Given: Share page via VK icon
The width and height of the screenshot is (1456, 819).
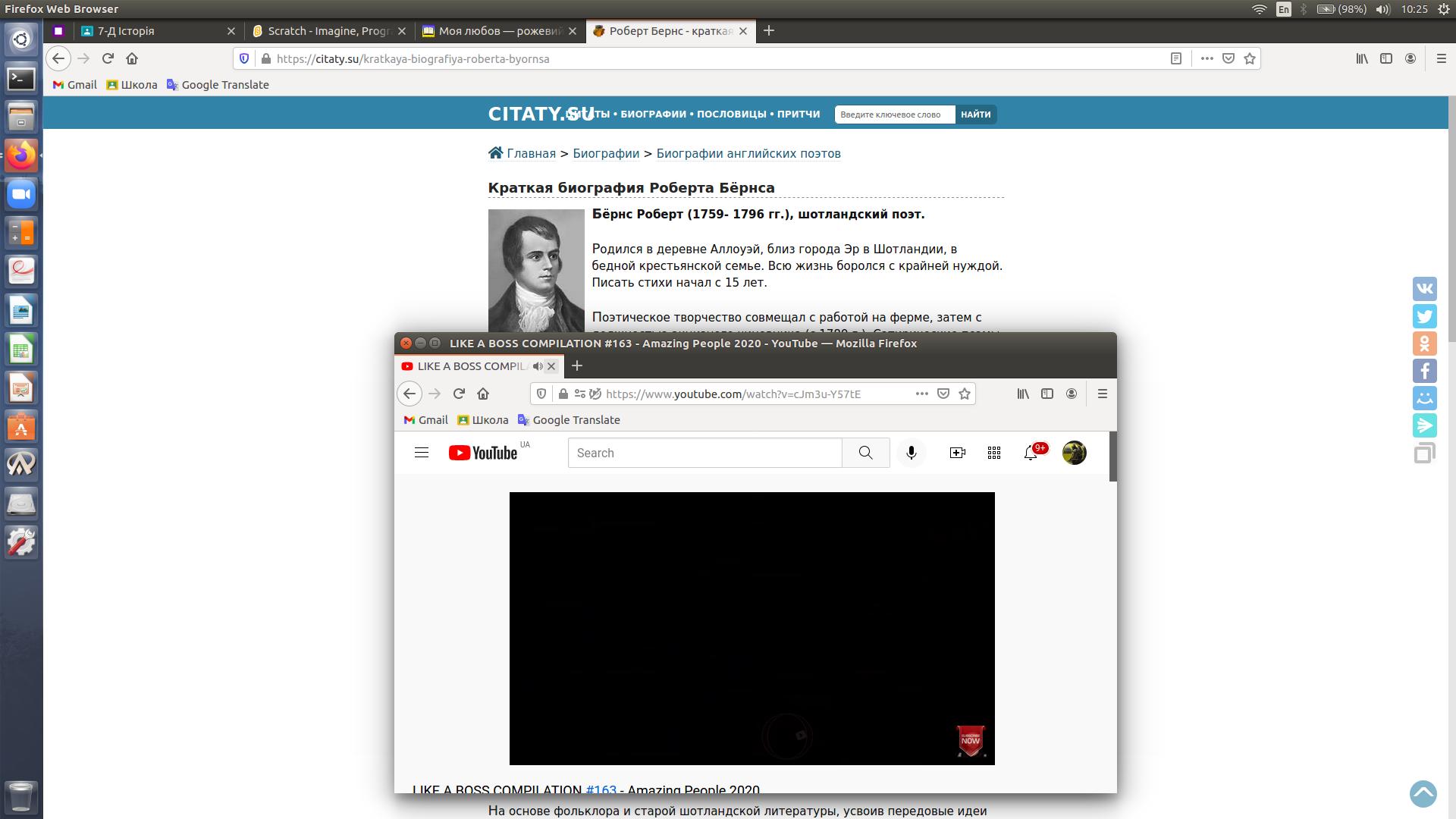Looking at the screenshot, I should 1424,288.
